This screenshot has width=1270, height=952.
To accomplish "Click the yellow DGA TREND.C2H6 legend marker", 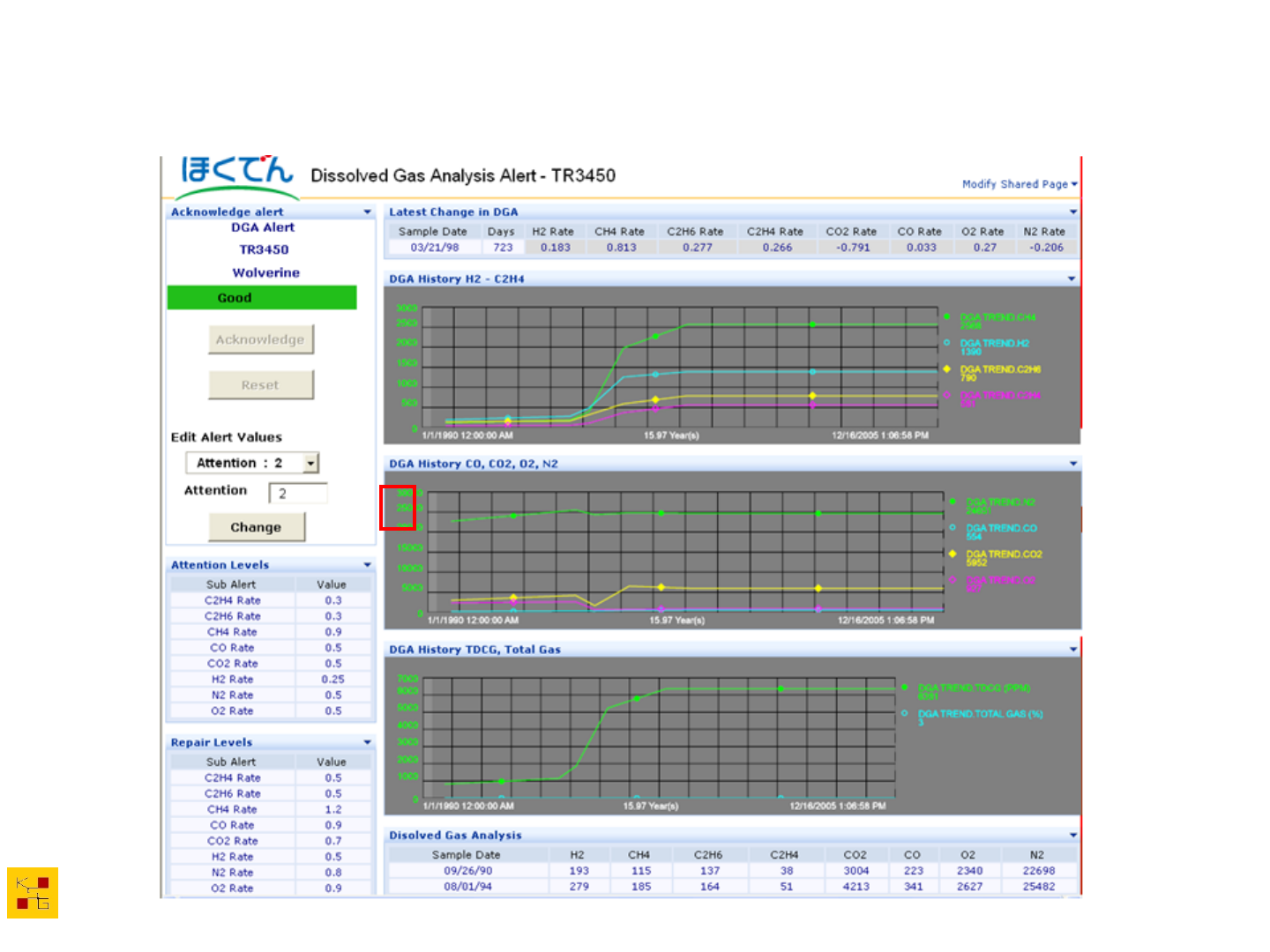I will tap(946, 368).
